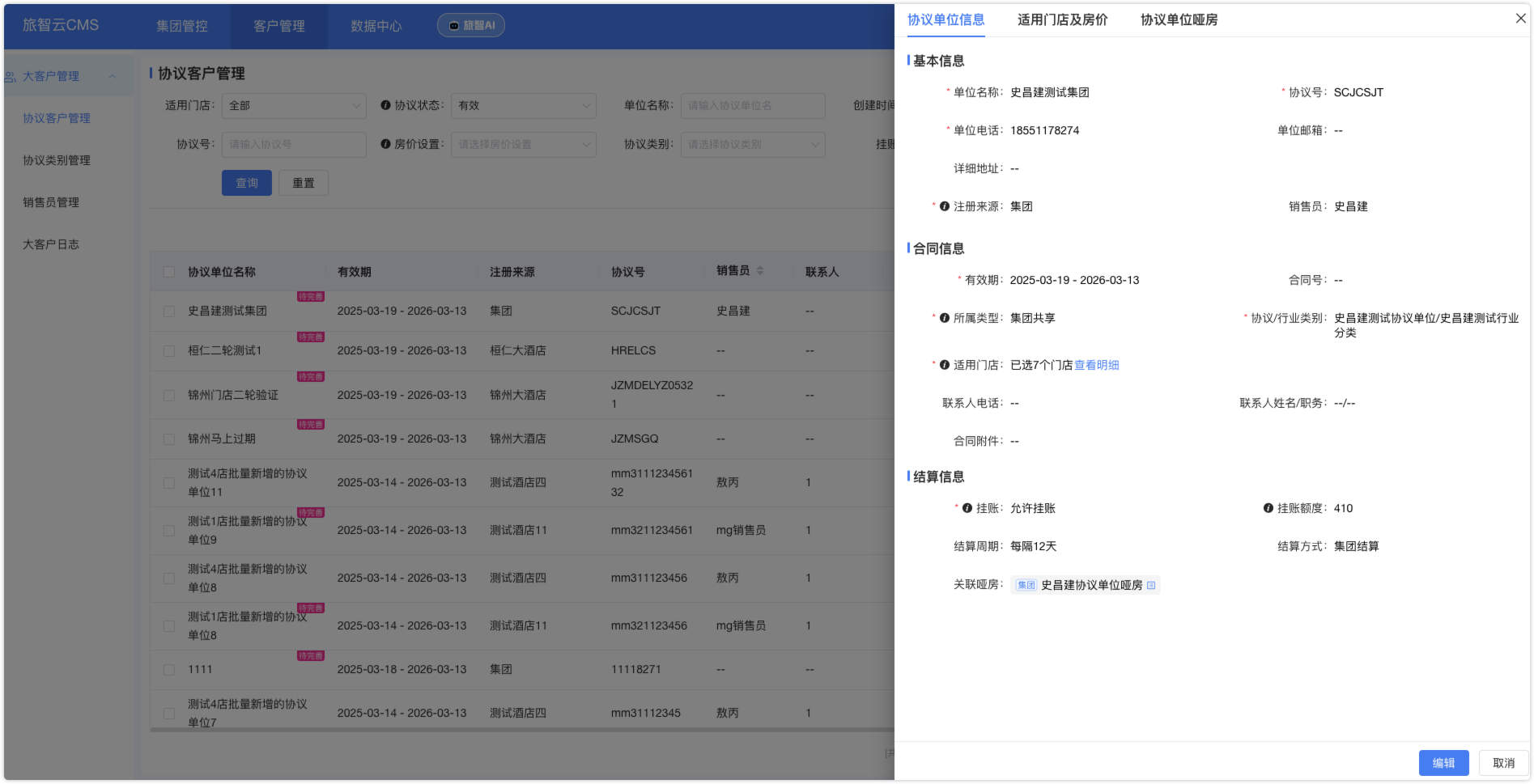
Task: Click the 编辑 button in drawer footer
Action: click(x=1443, y=763)
